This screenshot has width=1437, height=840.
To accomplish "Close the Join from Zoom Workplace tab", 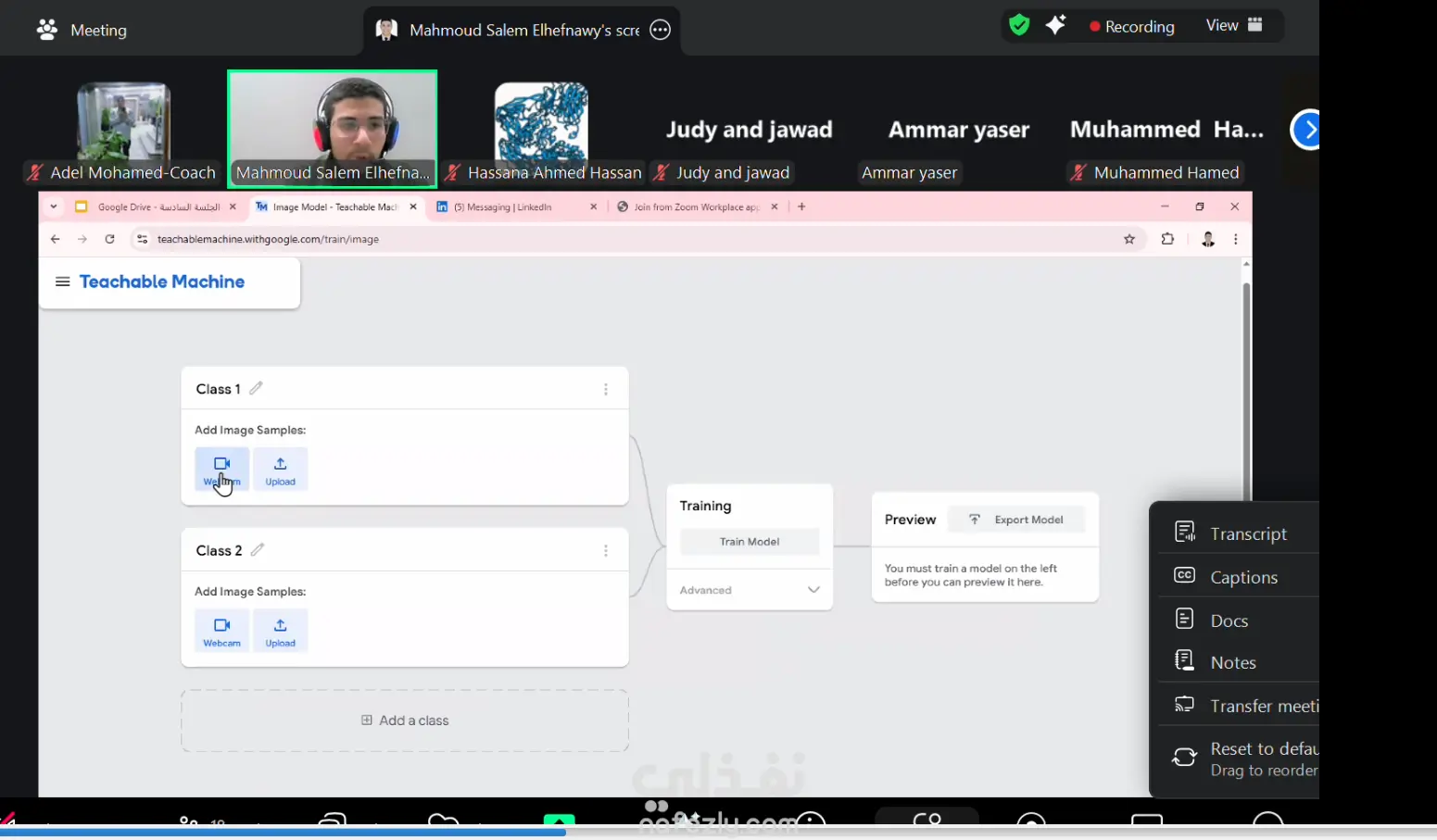I will (775, 207).
